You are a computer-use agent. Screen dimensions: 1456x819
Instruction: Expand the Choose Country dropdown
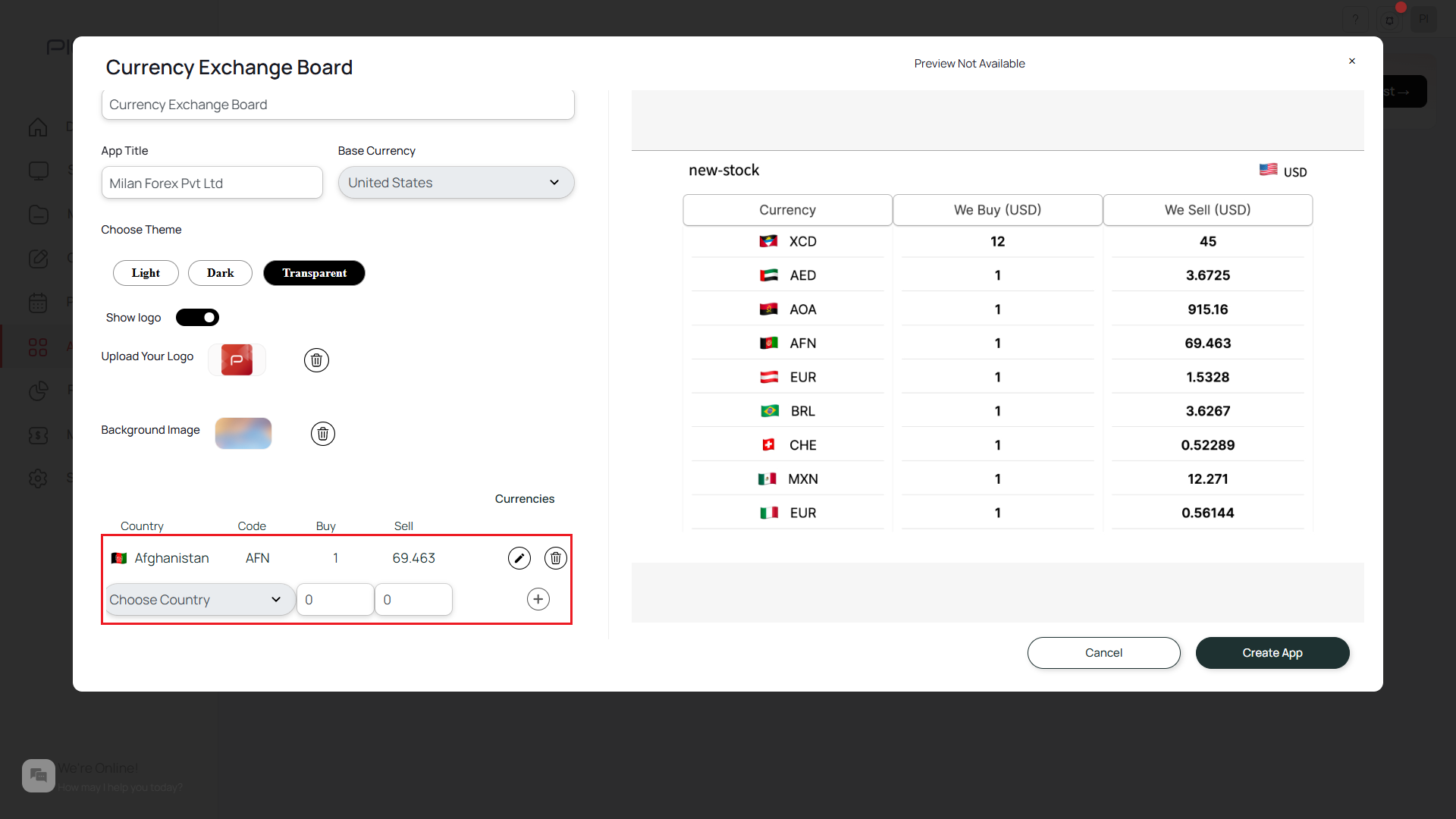pyautogui.click(x=199, y=600)
